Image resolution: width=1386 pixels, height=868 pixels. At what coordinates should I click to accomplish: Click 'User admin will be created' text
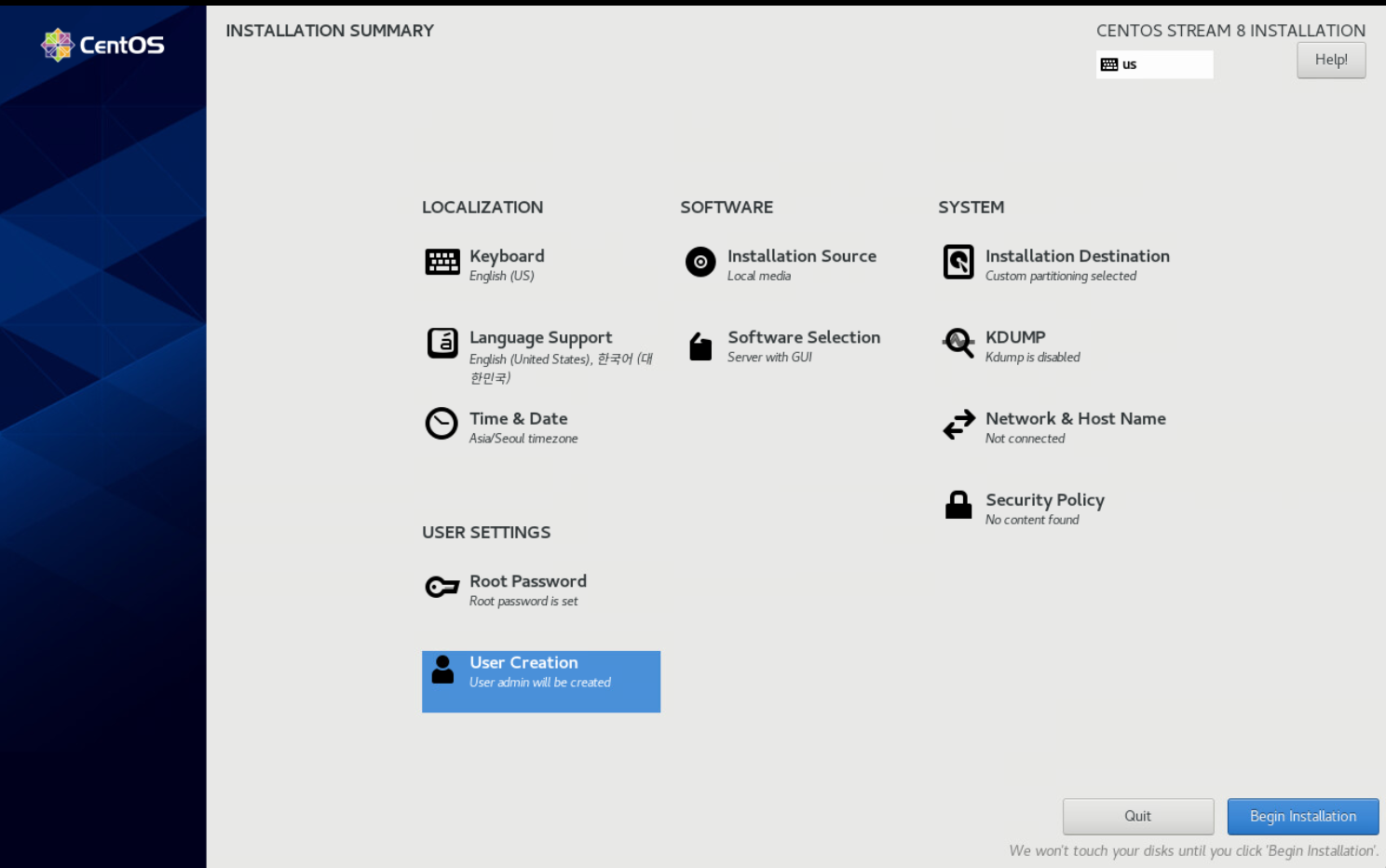click(x=540, y=683)
